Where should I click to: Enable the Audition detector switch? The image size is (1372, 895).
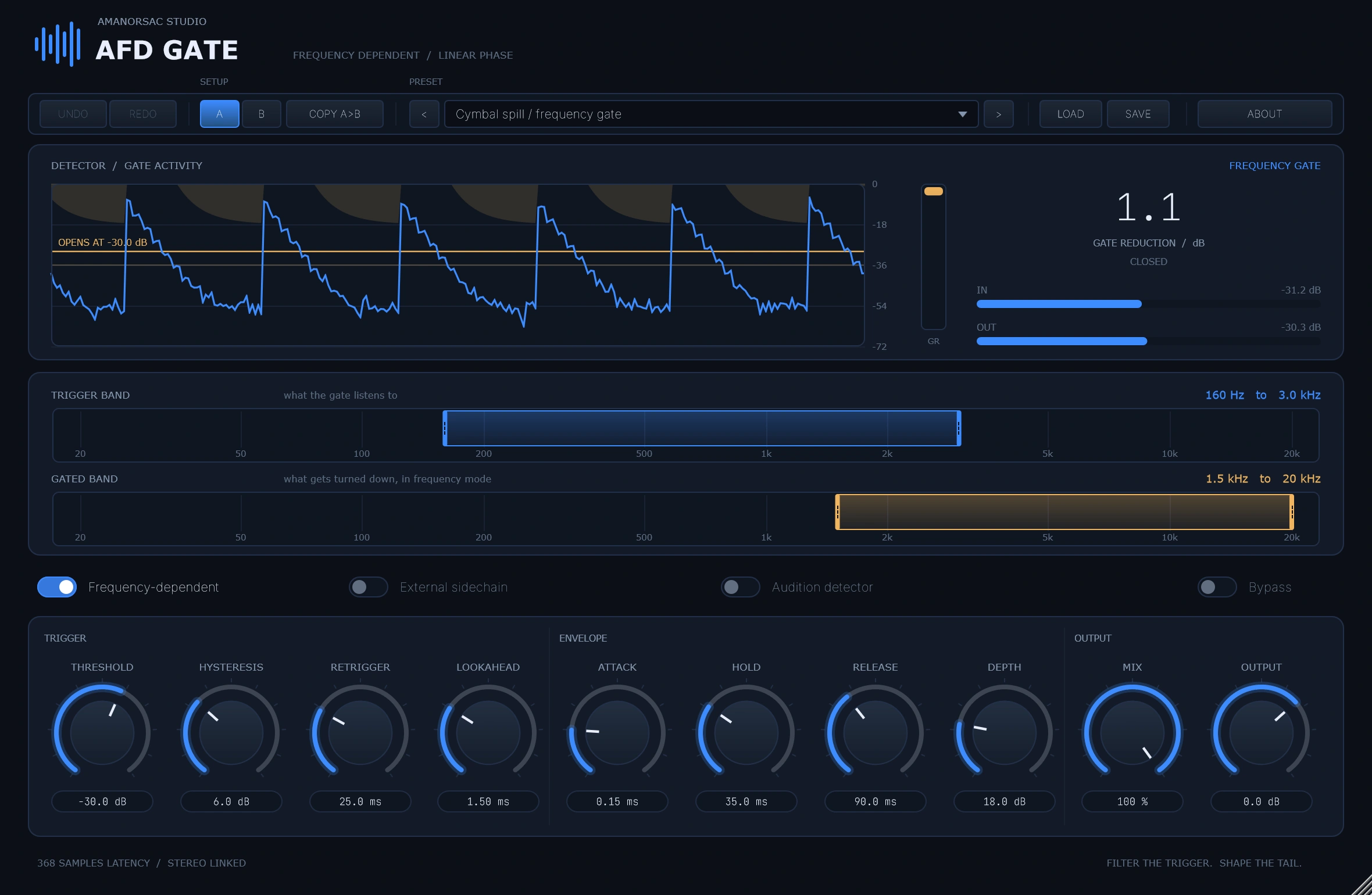(741, 587)
